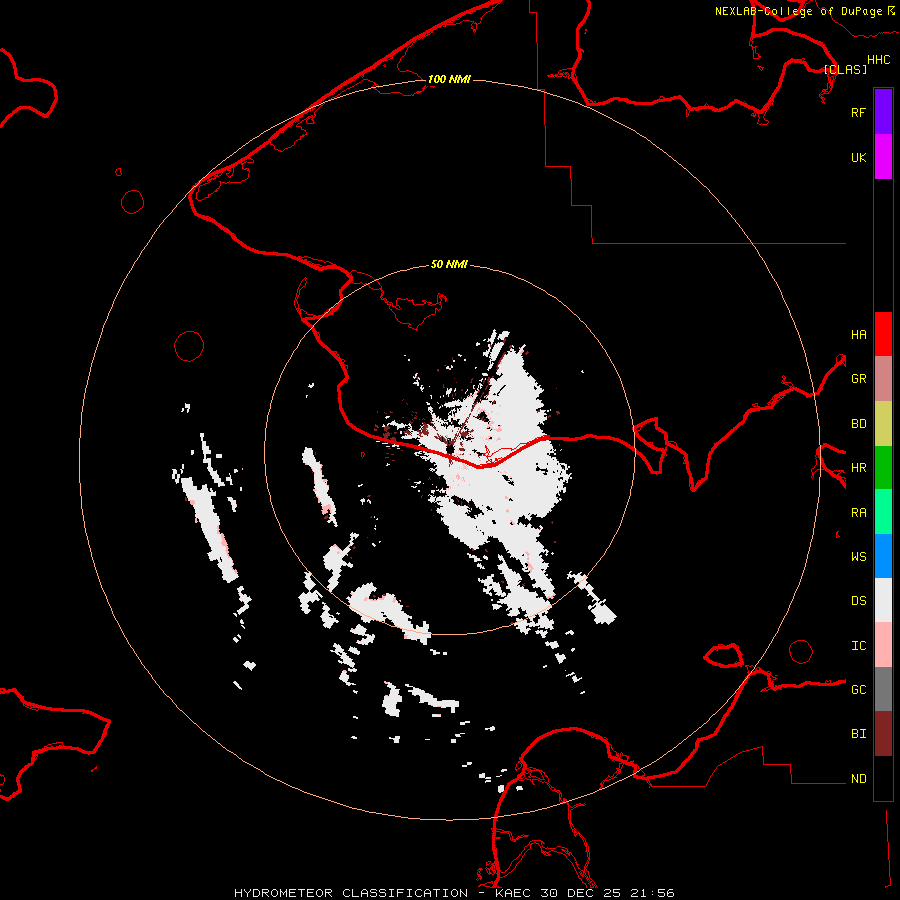Click the DS white legend swatch
Image resolution: width=900 pixels, height=900 pixels.
(883, 600)
